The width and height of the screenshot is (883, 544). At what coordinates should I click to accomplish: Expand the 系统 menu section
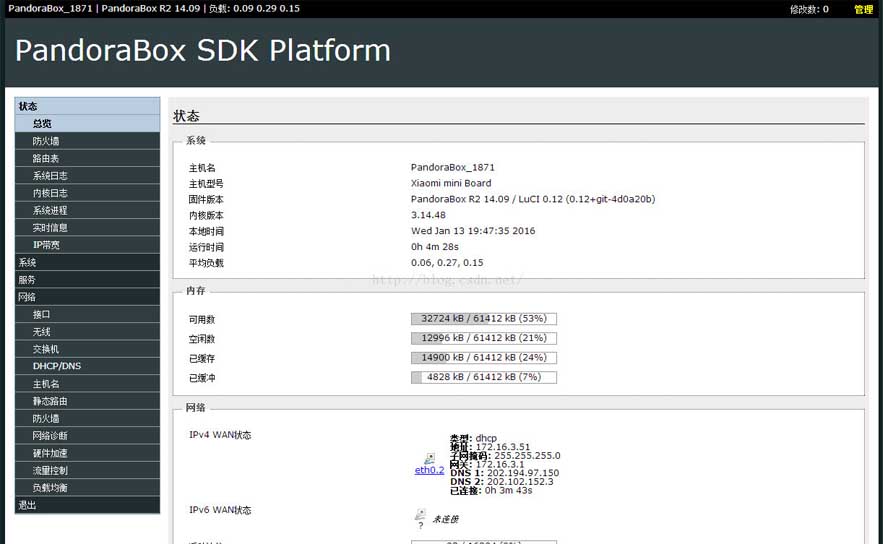pos(87,262)
